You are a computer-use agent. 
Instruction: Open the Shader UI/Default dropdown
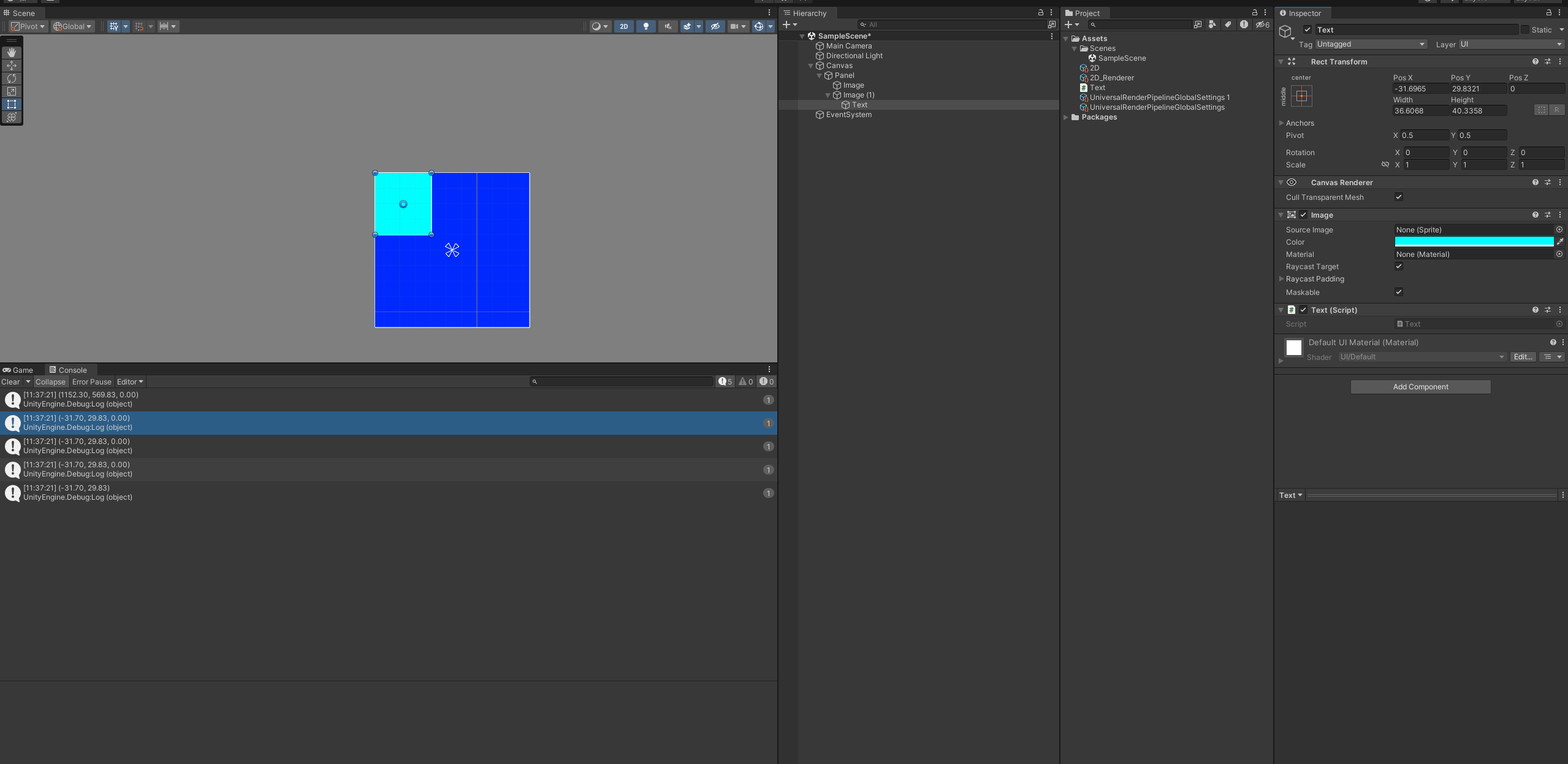[1421, 357]
